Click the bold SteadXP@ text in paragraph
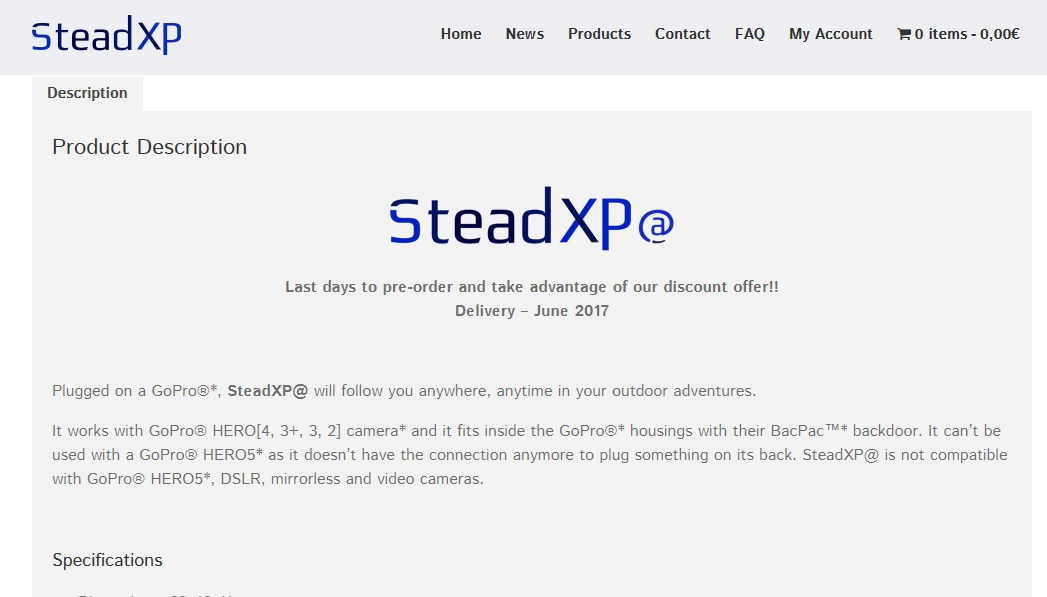 click(x=267, y=391)
